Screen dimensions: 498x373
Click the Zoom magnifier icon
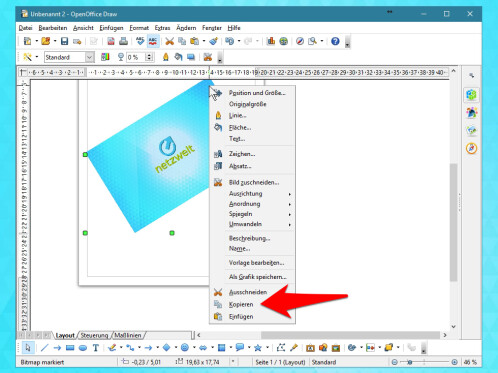(312, 41)
